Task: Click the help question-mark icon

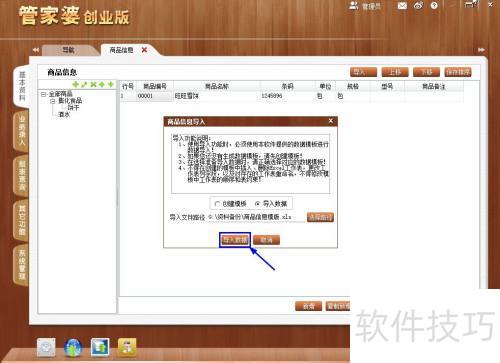Action: [434, 6]
